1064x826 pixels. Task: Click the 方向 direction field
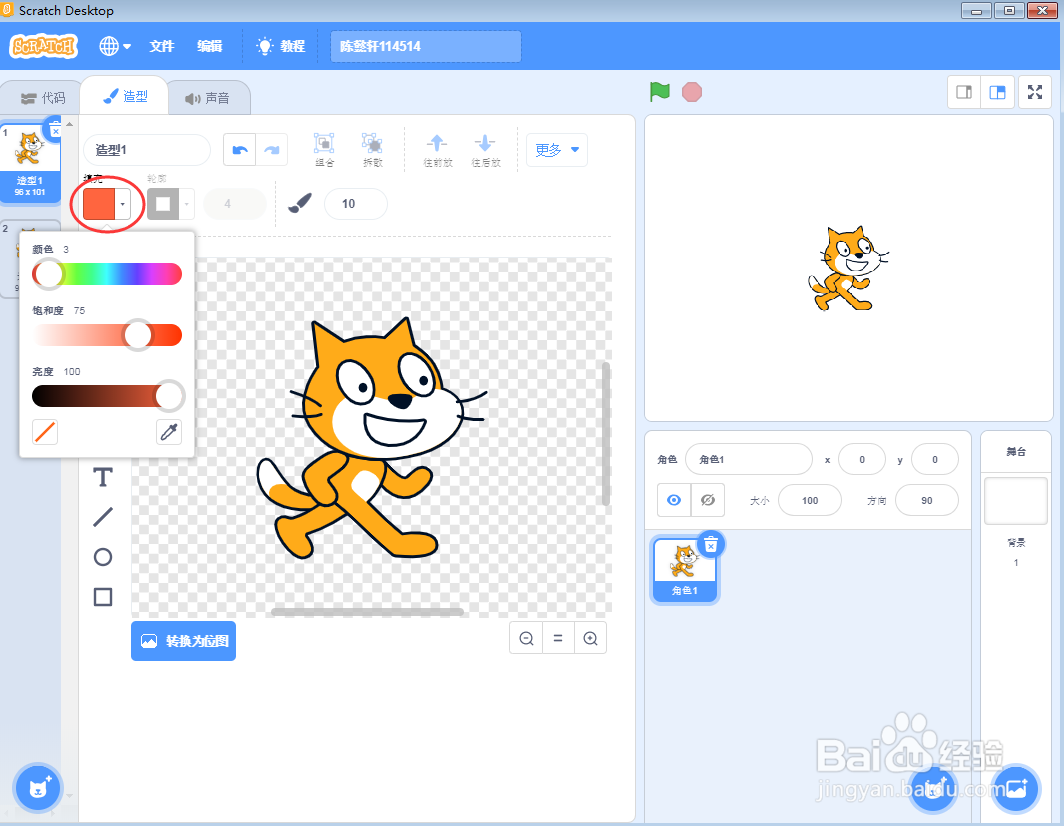[x=926, y=500]
